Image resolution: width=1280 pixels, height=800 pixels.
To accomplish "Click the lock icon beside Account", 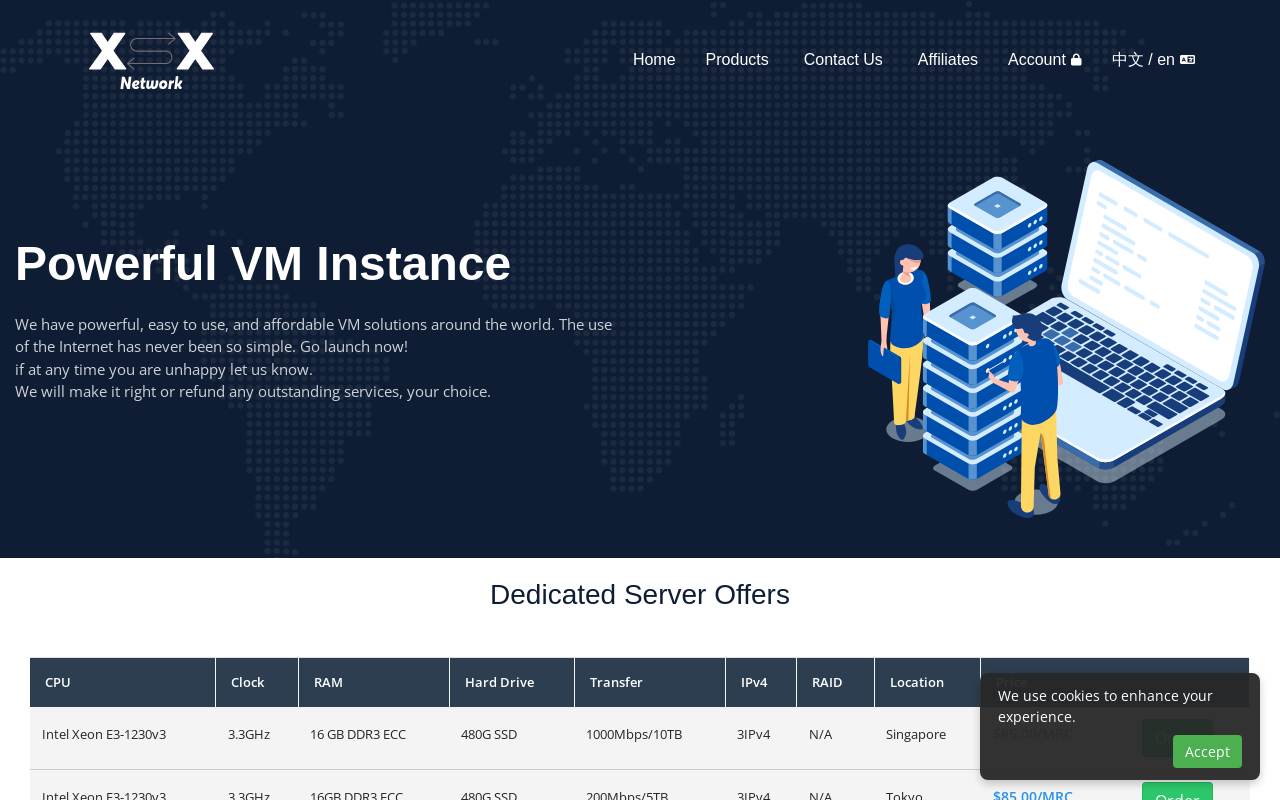I will (x=1076, y=60).
